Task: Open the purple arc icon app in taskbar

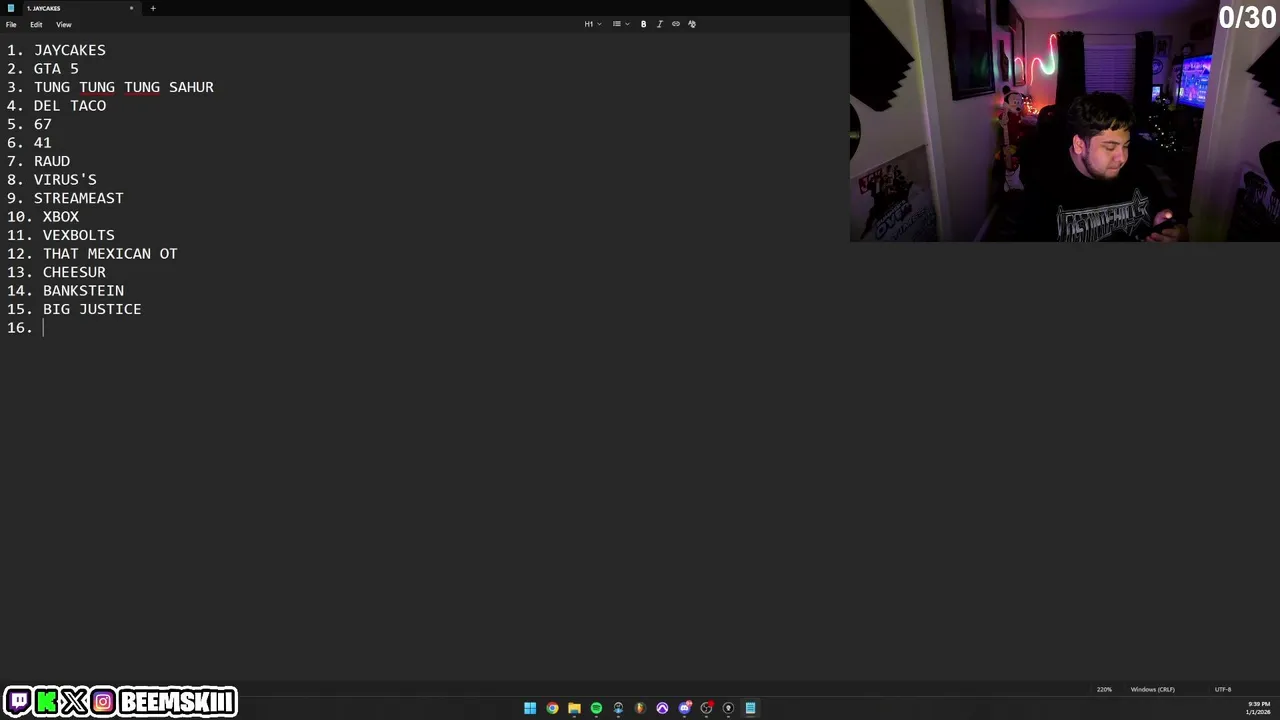Action: point(662,708)
